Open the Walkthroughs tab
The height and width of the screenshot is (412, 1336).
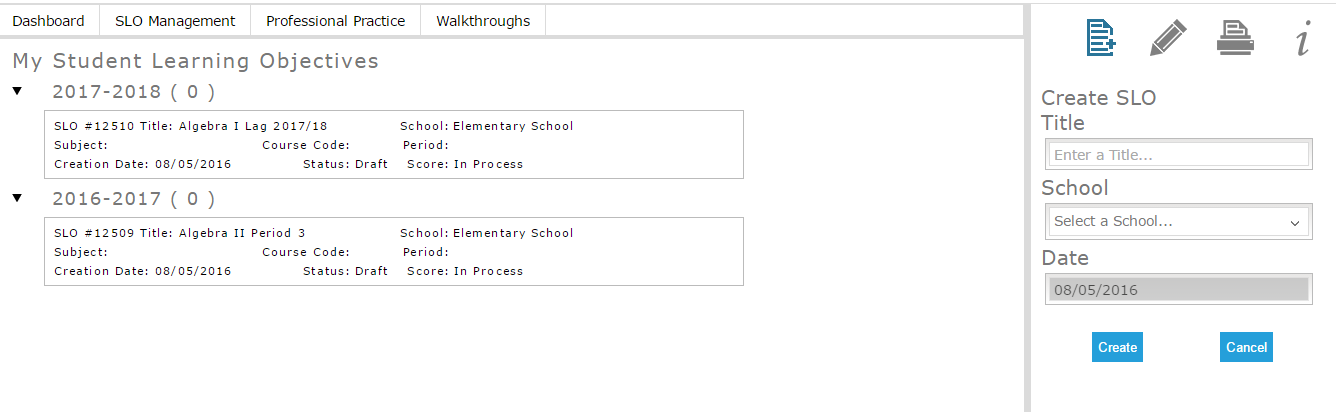point(483,20)
